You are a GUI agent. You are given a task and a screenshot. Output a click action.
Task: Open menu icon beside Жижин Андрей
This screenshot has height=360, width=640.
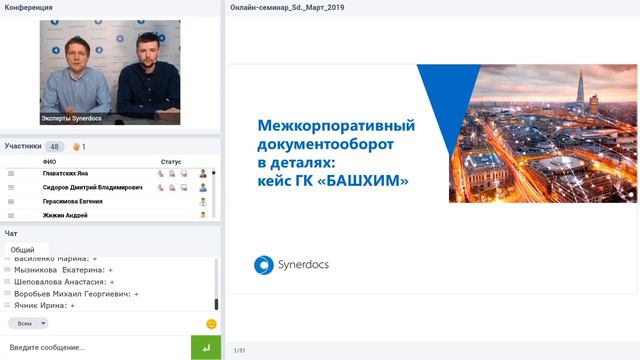(11, 215)
